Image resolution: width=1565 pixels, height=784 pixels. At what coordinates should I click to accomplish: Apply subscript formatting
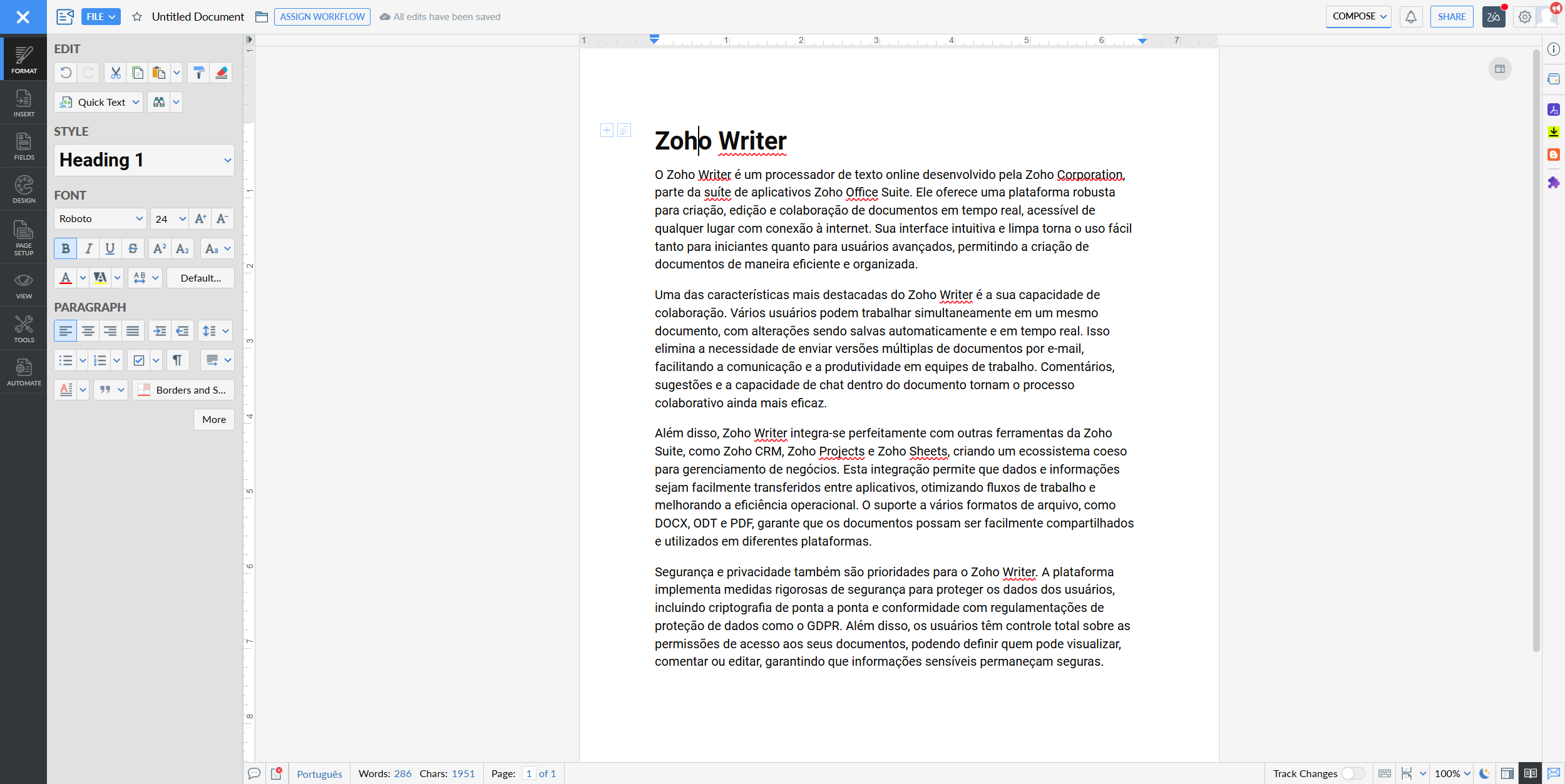point(182,248)
